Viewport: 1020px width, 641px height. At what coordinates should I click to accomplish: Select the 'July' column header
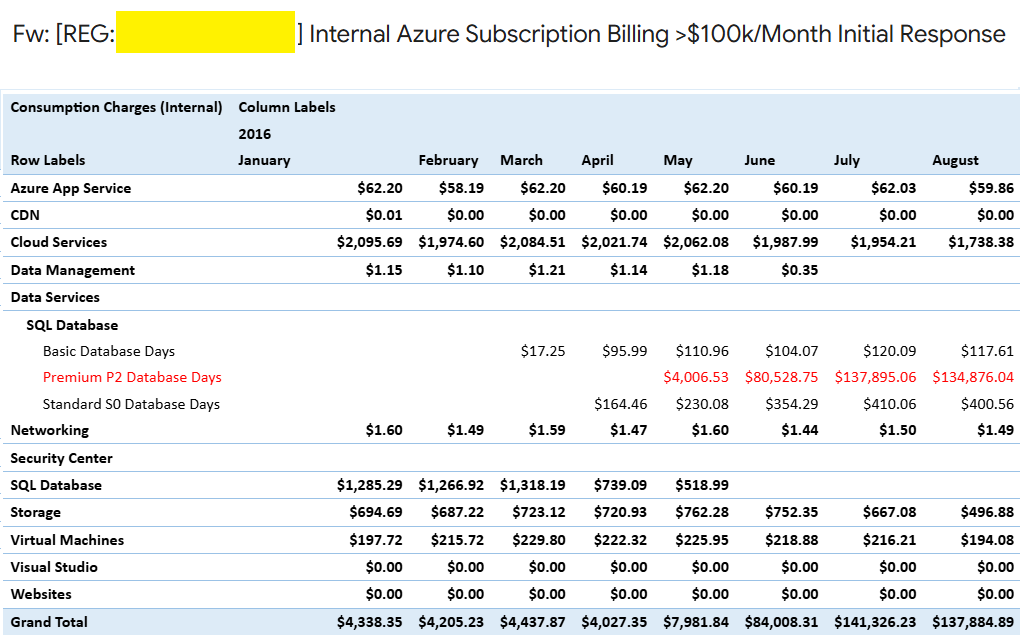pyautogui.click(x=846, y=160)
